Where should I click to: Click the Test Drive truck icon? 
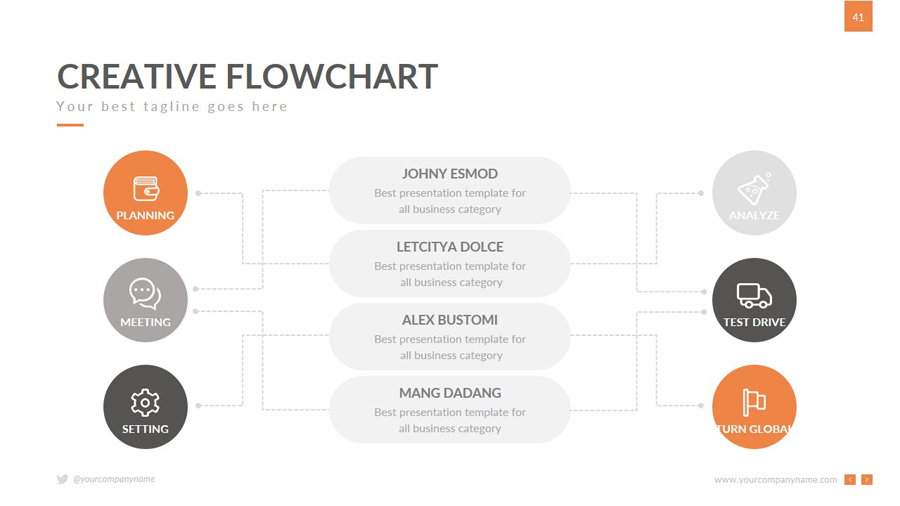(x=754, y=295)
